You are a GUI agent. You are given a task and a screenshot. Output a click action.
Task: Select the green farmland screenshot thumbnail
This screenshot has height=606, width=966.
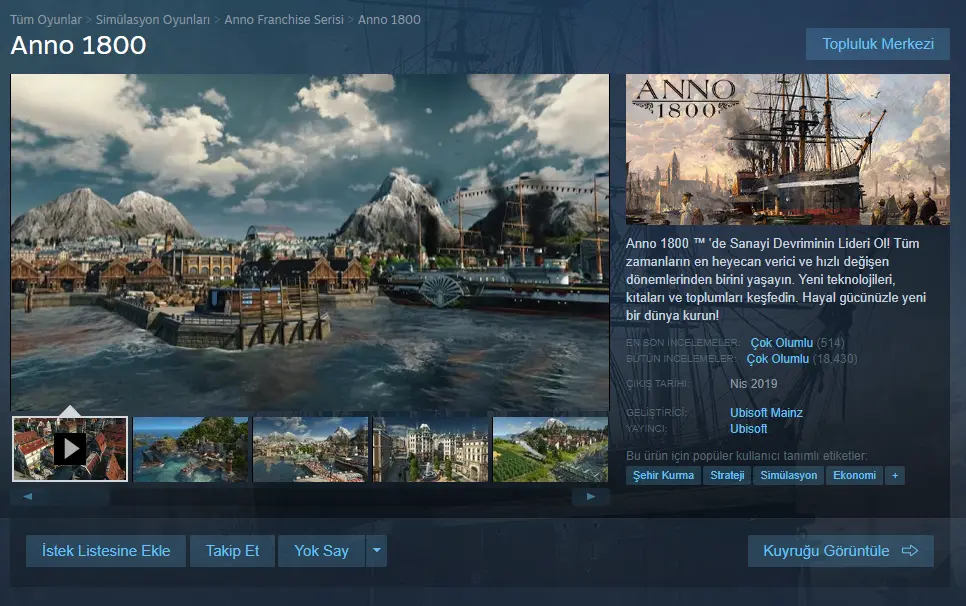pos(551,449)
